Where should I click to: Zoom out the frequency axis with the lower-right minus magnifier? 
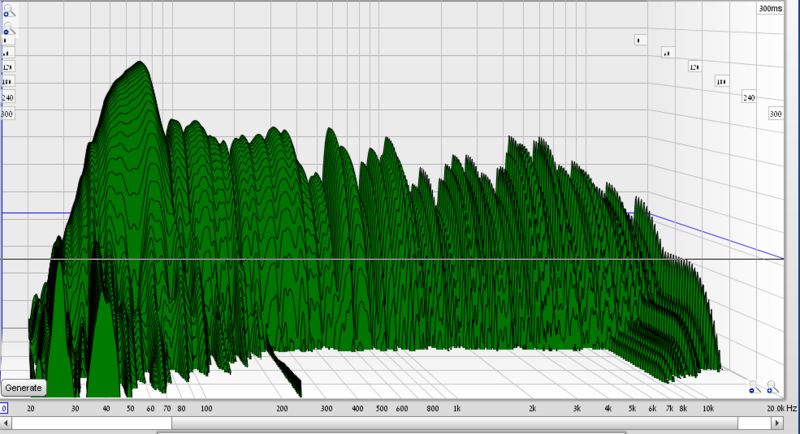pos(755,387)
